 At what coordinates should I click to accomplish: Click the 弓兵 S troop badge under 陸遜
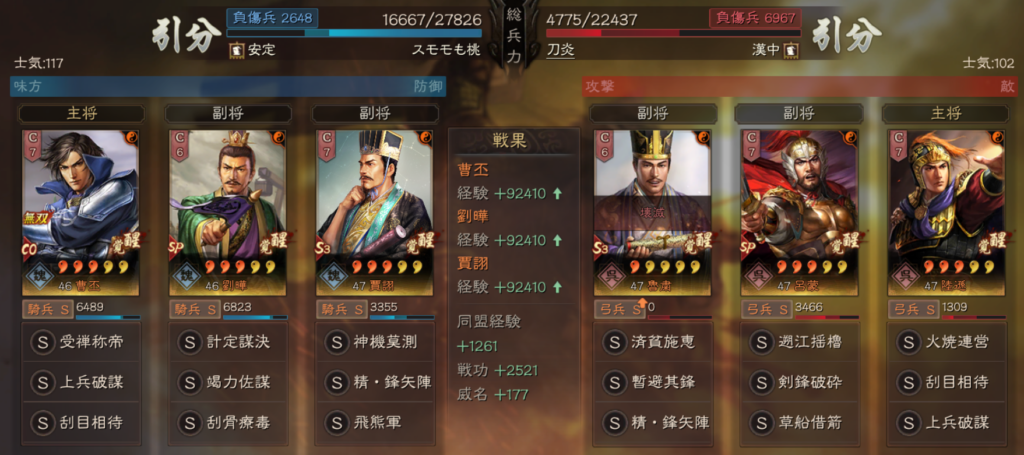click(x=912, y=309)
